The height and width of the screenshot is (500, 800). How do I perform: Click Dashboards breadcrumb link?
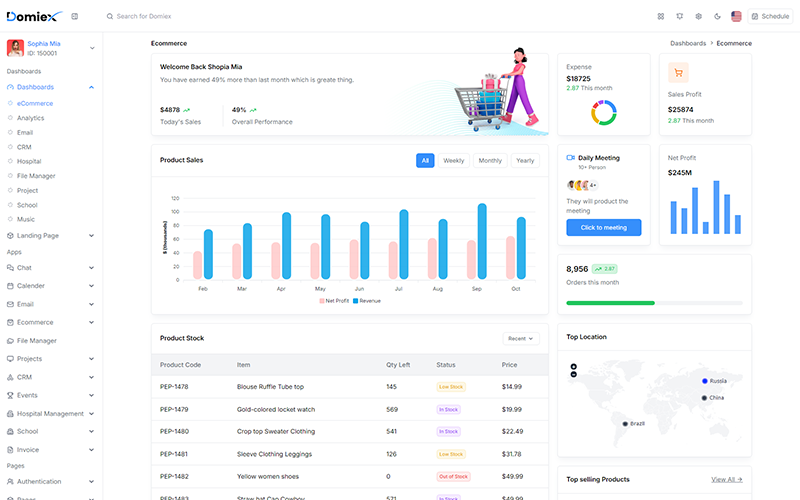[688, 43]
